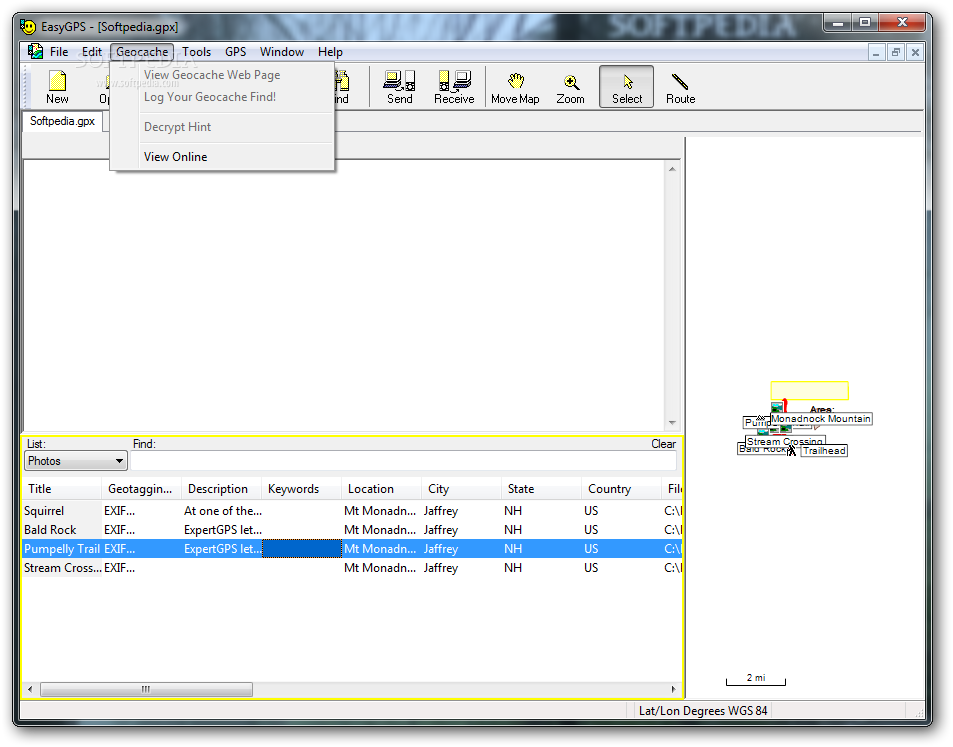Sort by the Keywords column header
This screenshot has width=953, height=747.
pos(301,489)
